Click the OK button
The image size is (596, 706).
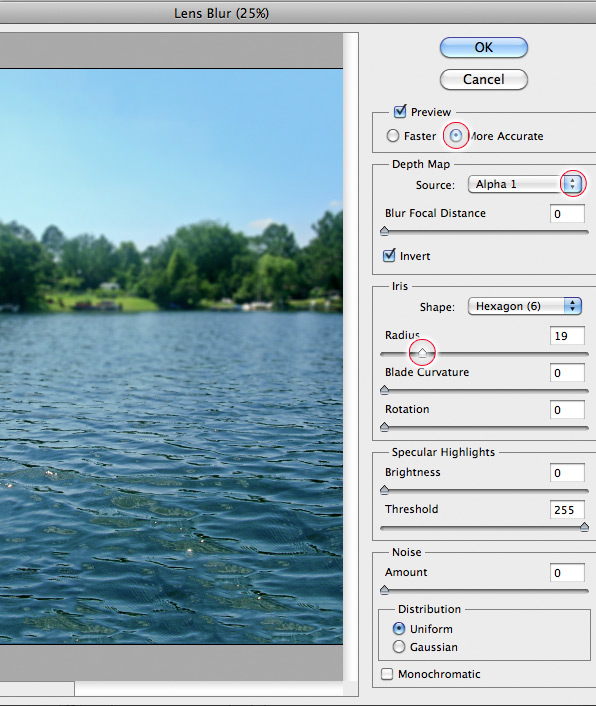point(483,47)
